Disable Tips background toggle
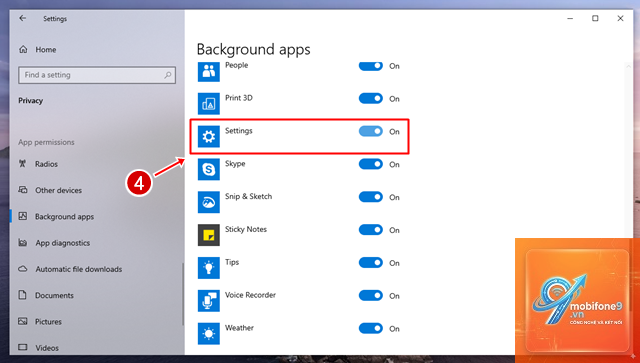This screenshot has width=640, height=363. pyautogui.click(x=371, y=263)
